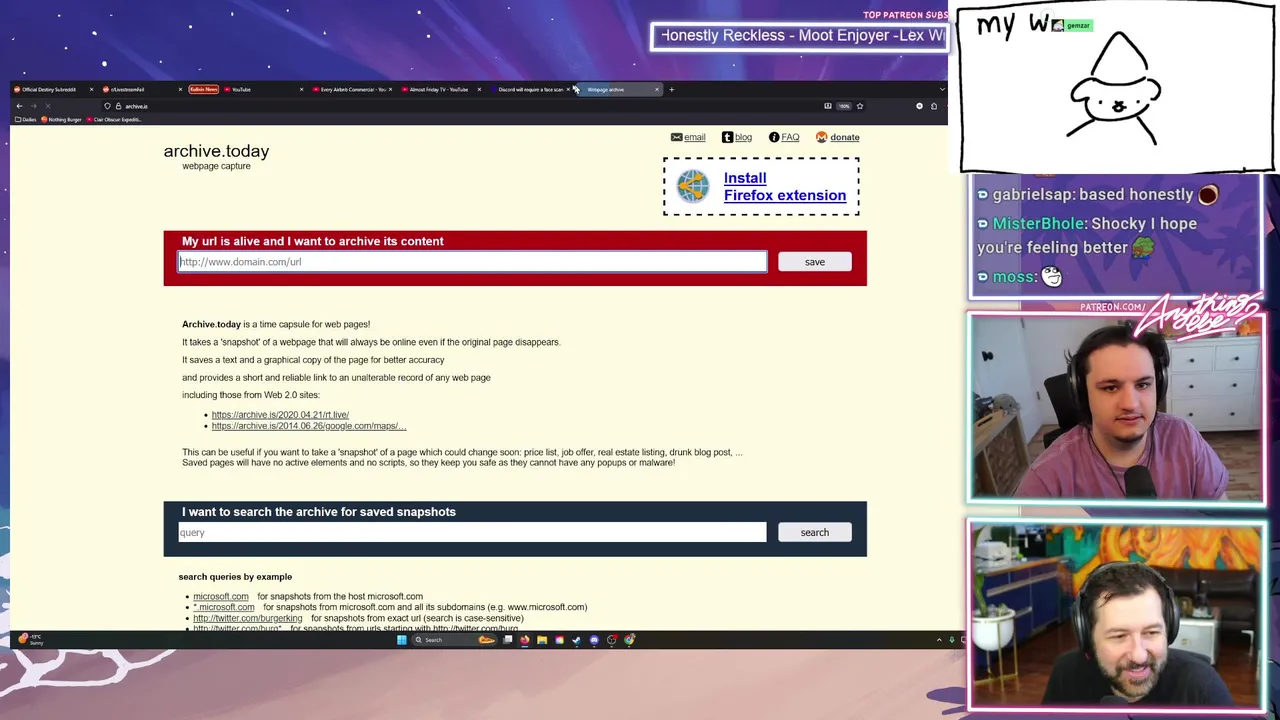Click the archive.today site title
Image resolution: width=1280 pixels, height=720 pixels.
point(216,151)
